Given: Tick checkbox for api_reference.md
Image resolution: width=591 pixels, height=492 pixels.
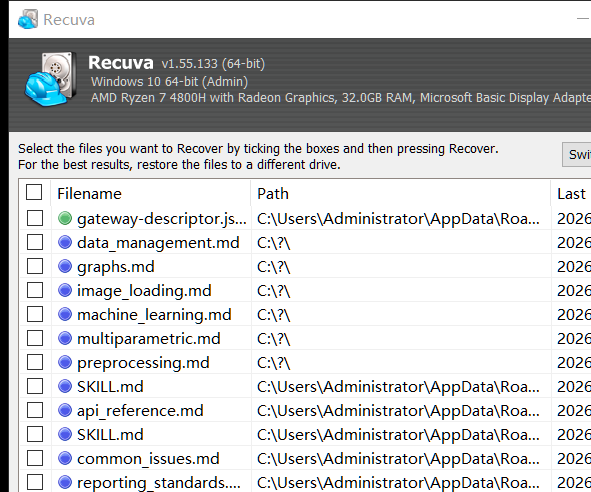Looking at the screenshot, I should (35, 411).
